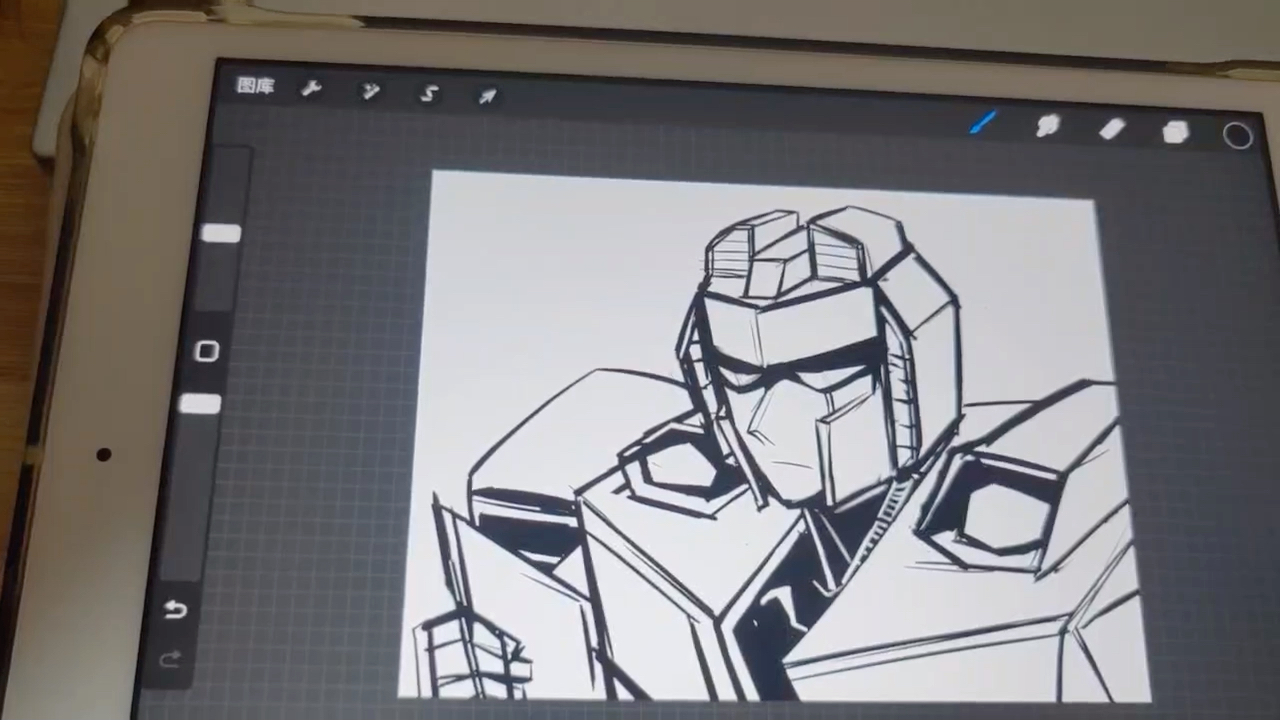Select the Smudge tool
Viewport: 1280px width, 720px height.
1047,126
